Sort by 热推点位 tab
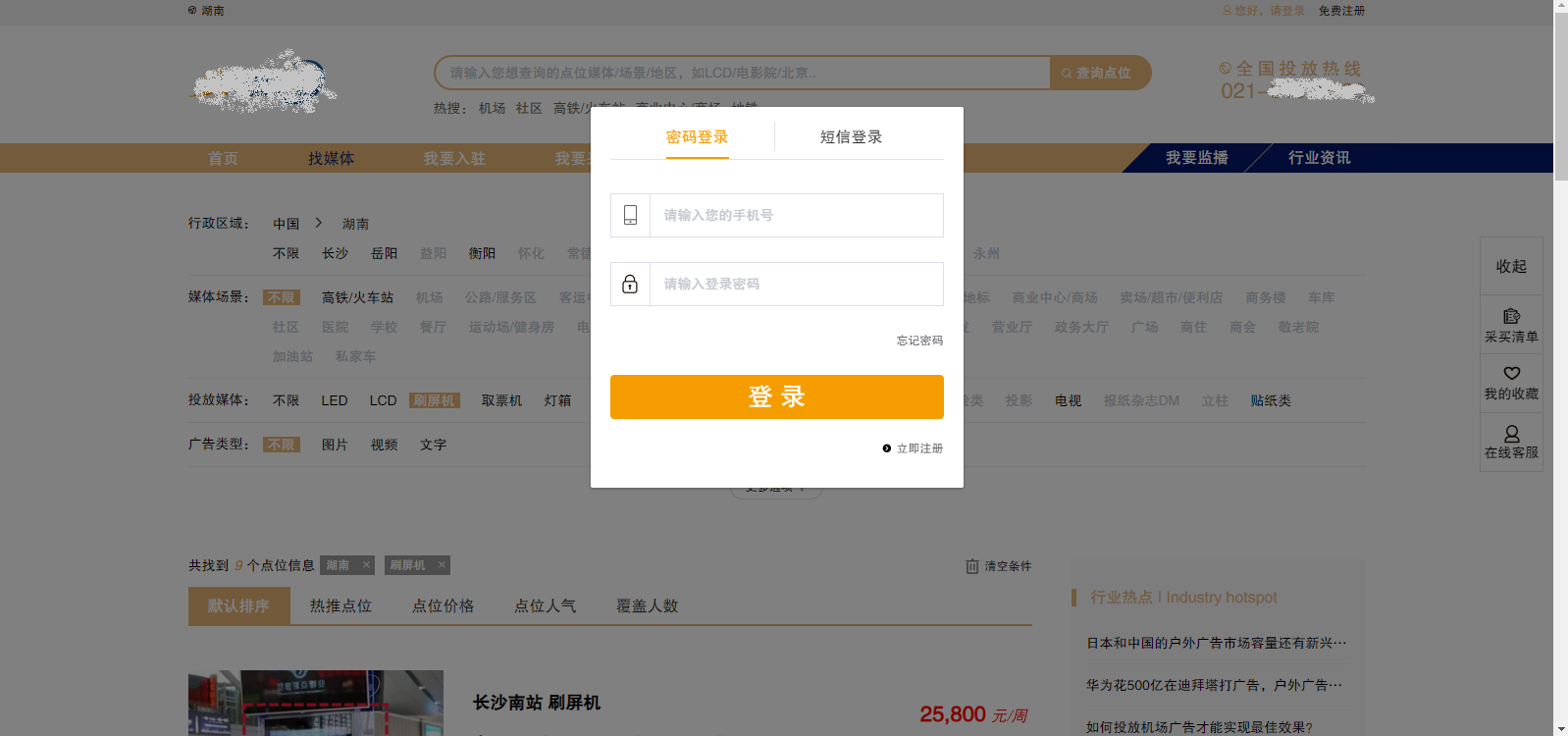This screenshot has width=1568, height=736. (x=340, y=605)
